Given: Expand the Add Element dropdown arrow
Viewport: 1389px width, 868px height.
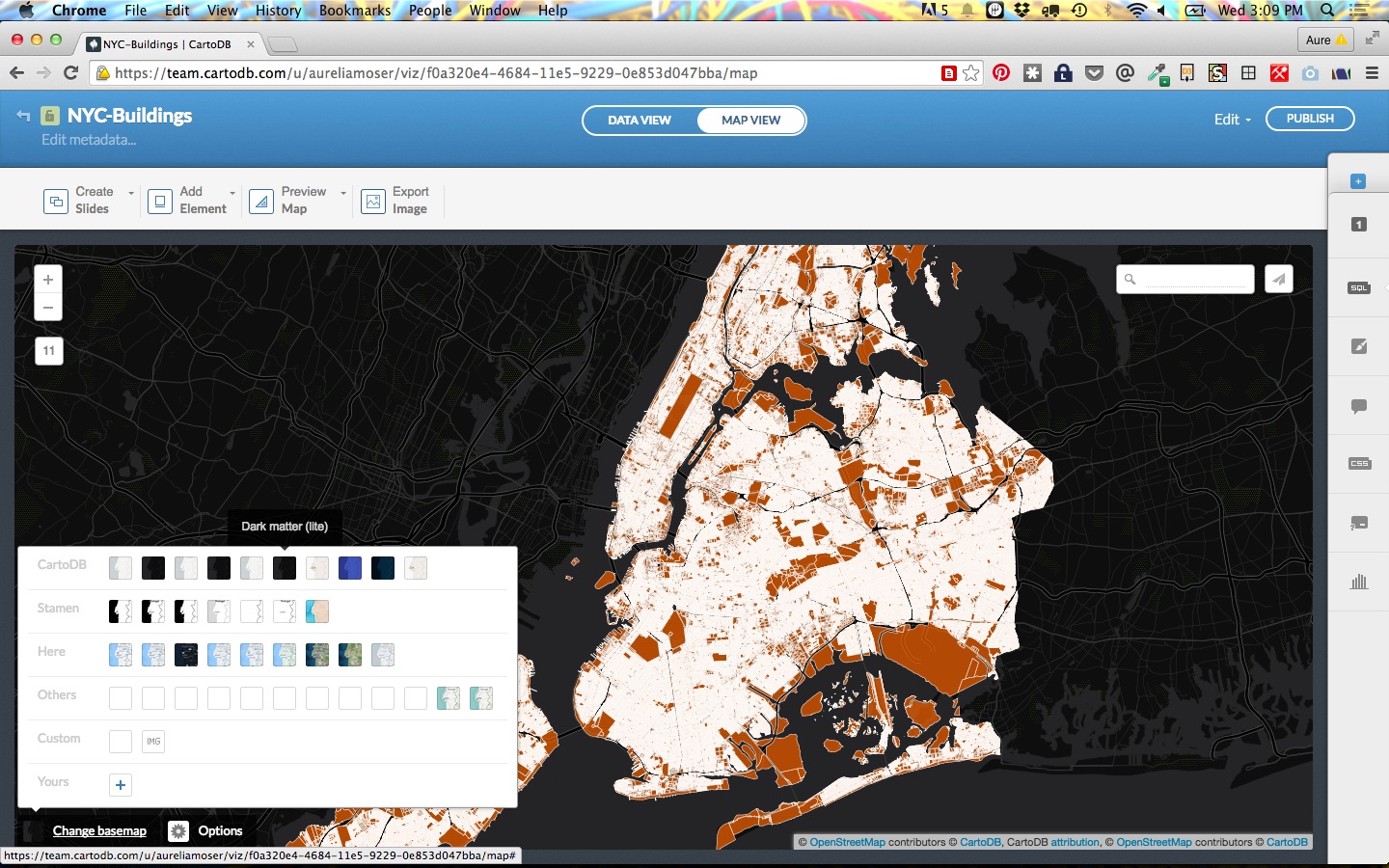Looking at the screenshot, I should [x=232, y=193].
